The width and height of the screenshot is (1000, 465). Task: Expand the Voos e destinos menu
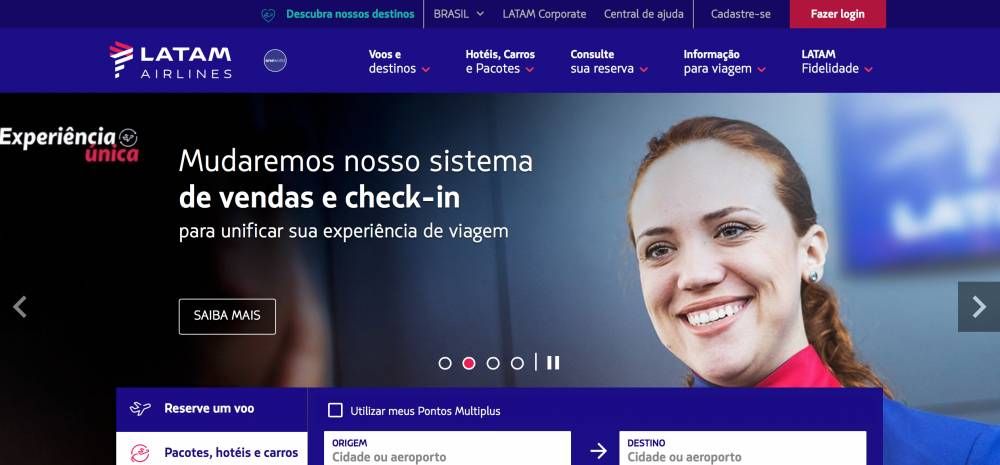399,62
